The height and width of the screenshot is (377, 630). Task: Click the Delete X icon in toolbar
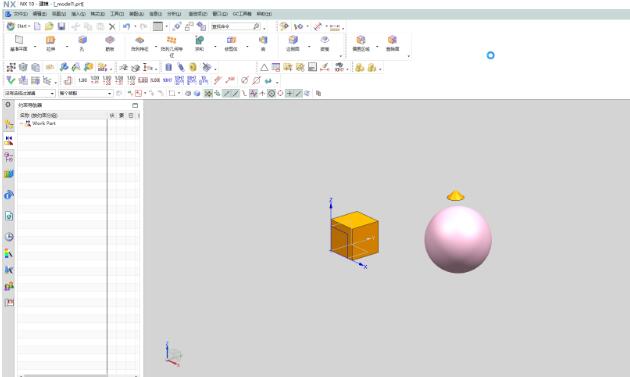[x=112, y=27]
